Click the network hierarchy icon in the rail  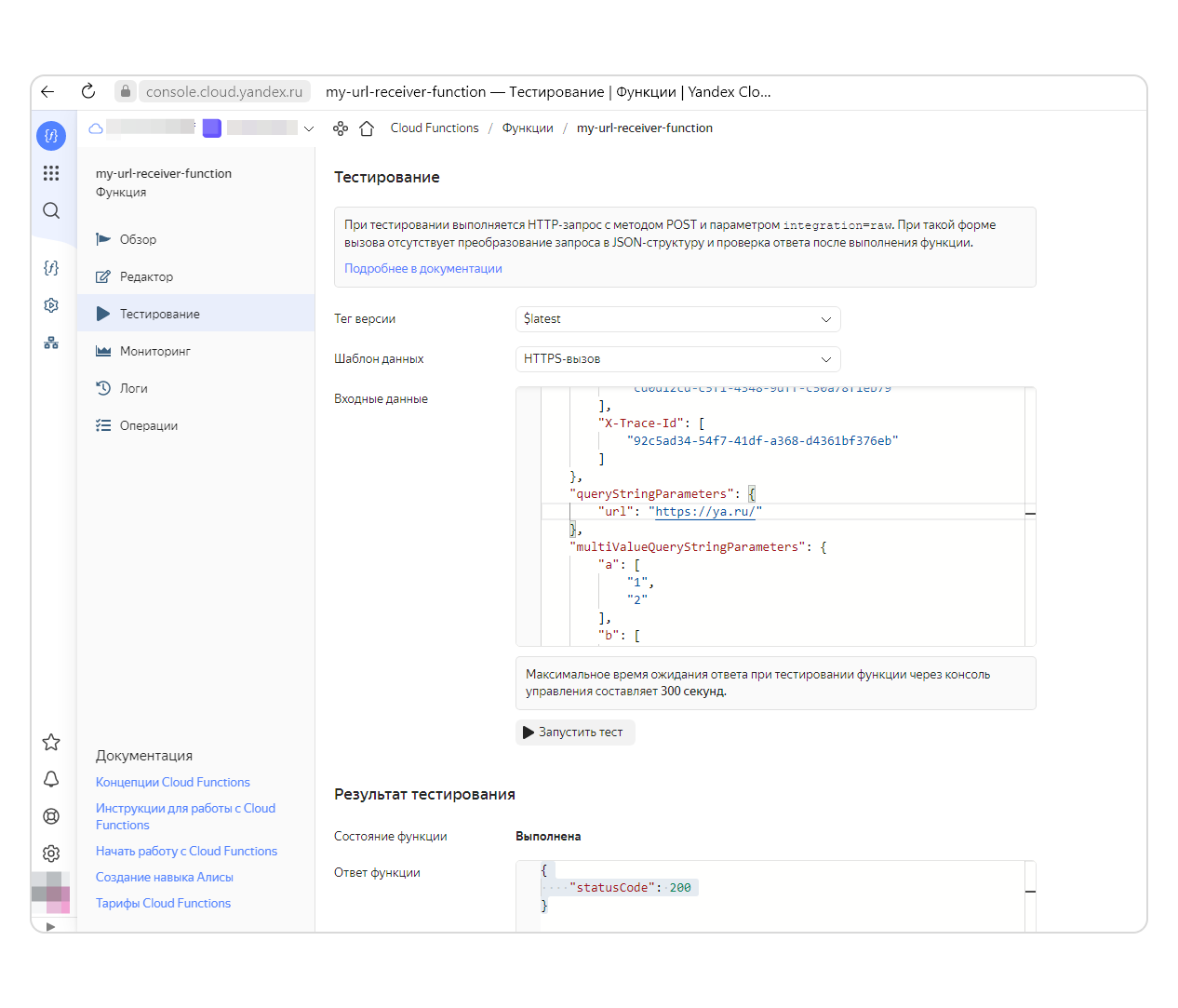point(51,343)
